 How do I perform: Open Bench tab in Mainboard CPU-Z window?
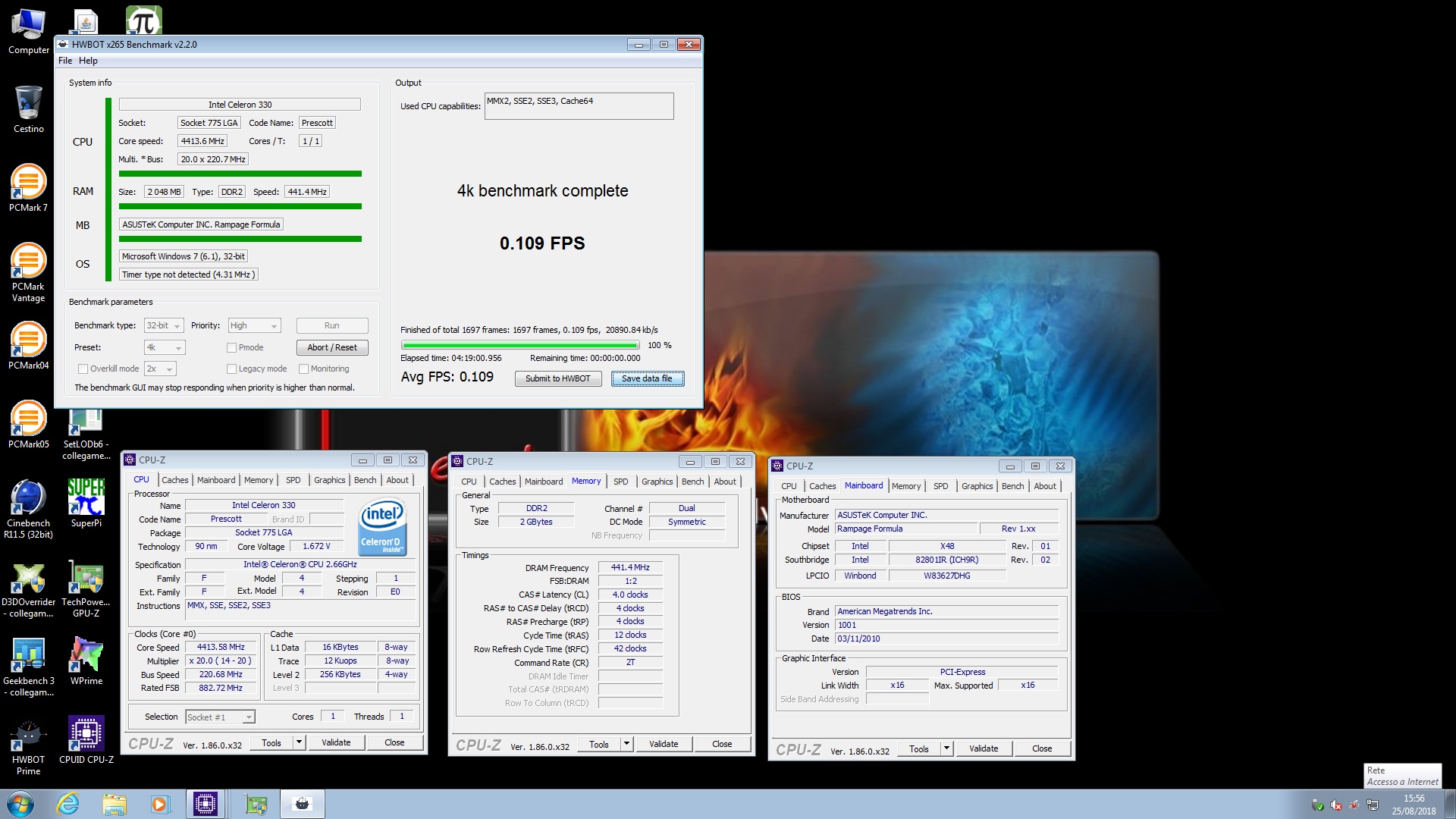(1012, 486)
